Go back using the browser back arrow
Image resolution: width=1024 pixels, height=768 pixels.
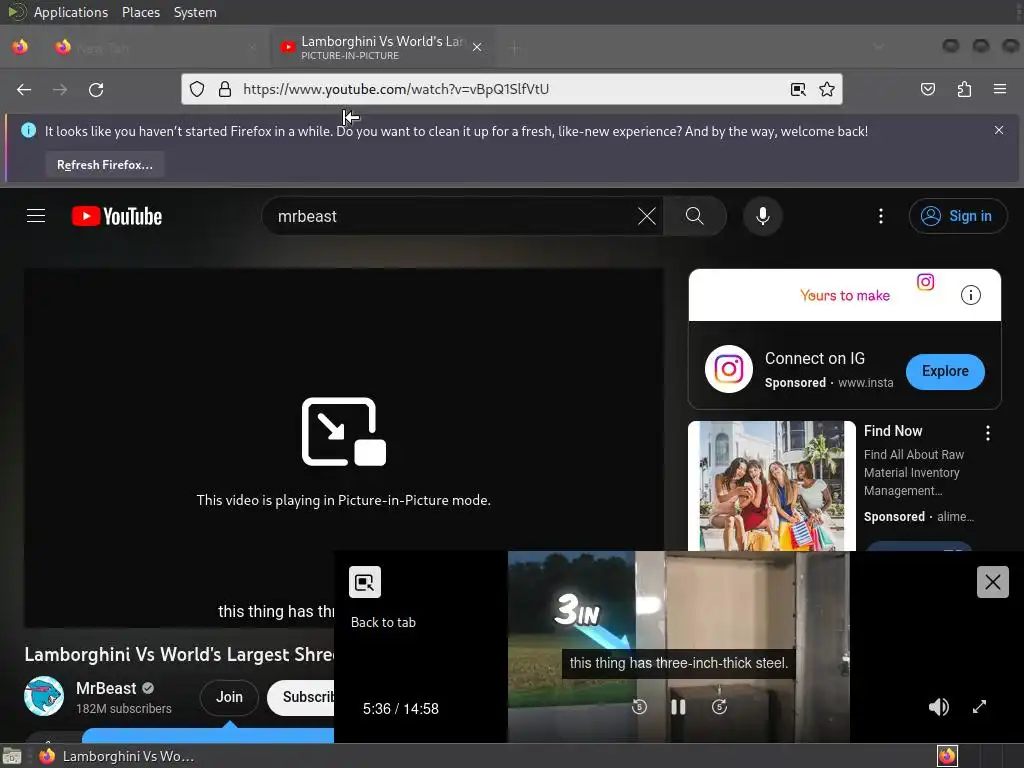[24, 89]
